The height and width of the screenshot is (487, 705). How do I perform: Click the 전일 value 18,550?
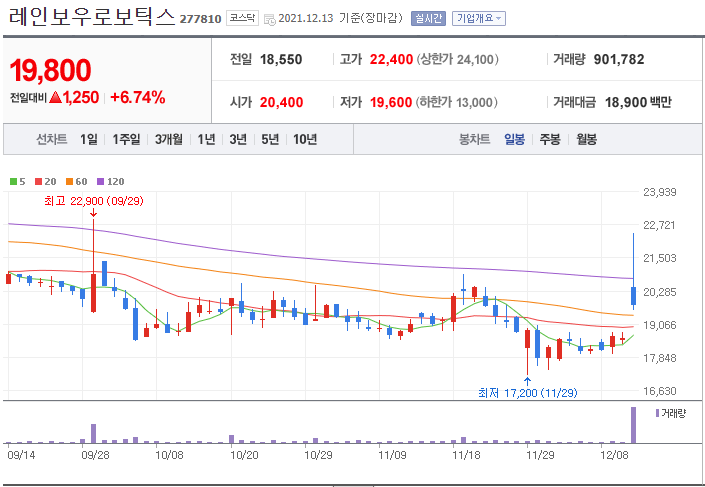(281, 59)
